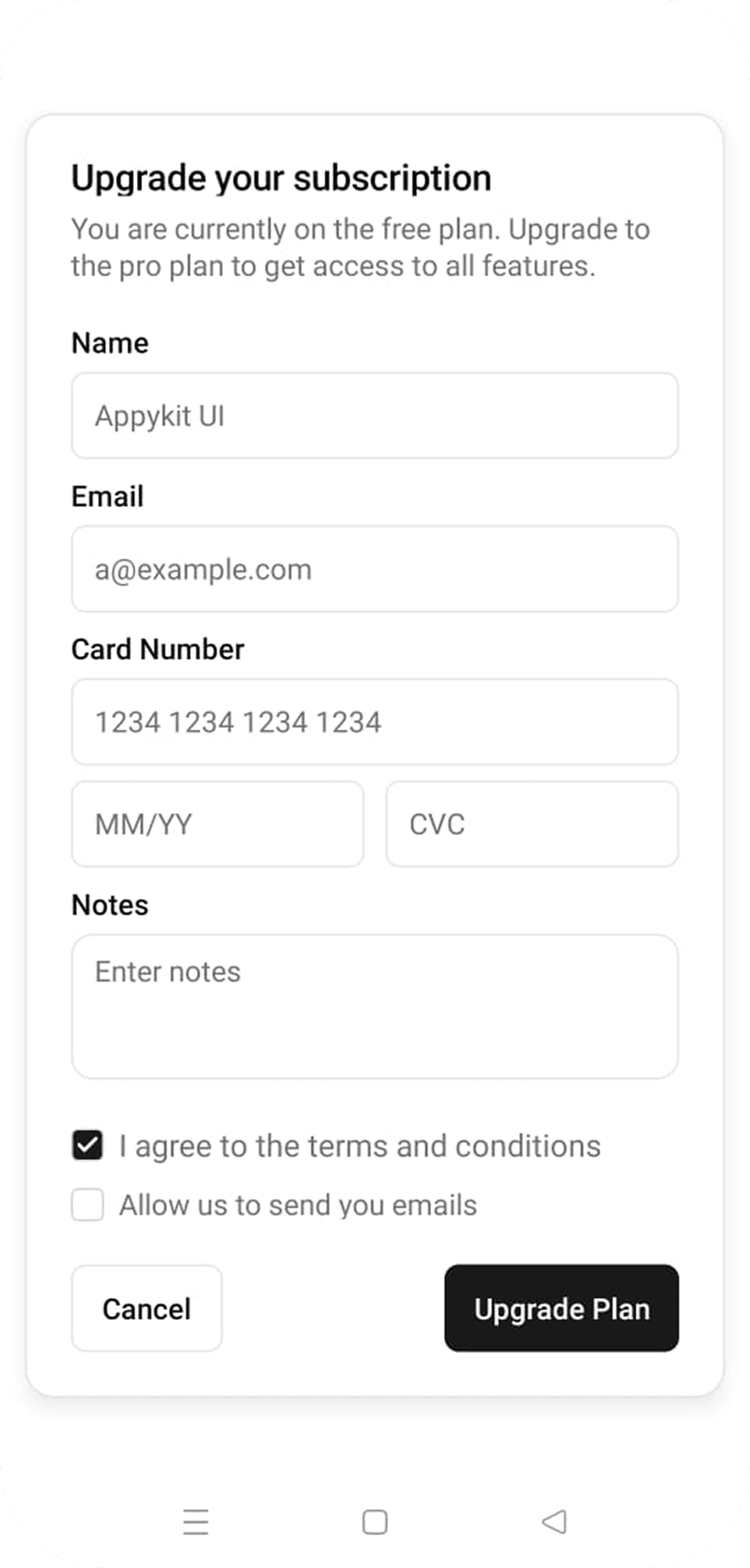Tap the Android back navigation icon
Image resolution: width=750 pixels, height=1568 pixels.
point(554,1521)
